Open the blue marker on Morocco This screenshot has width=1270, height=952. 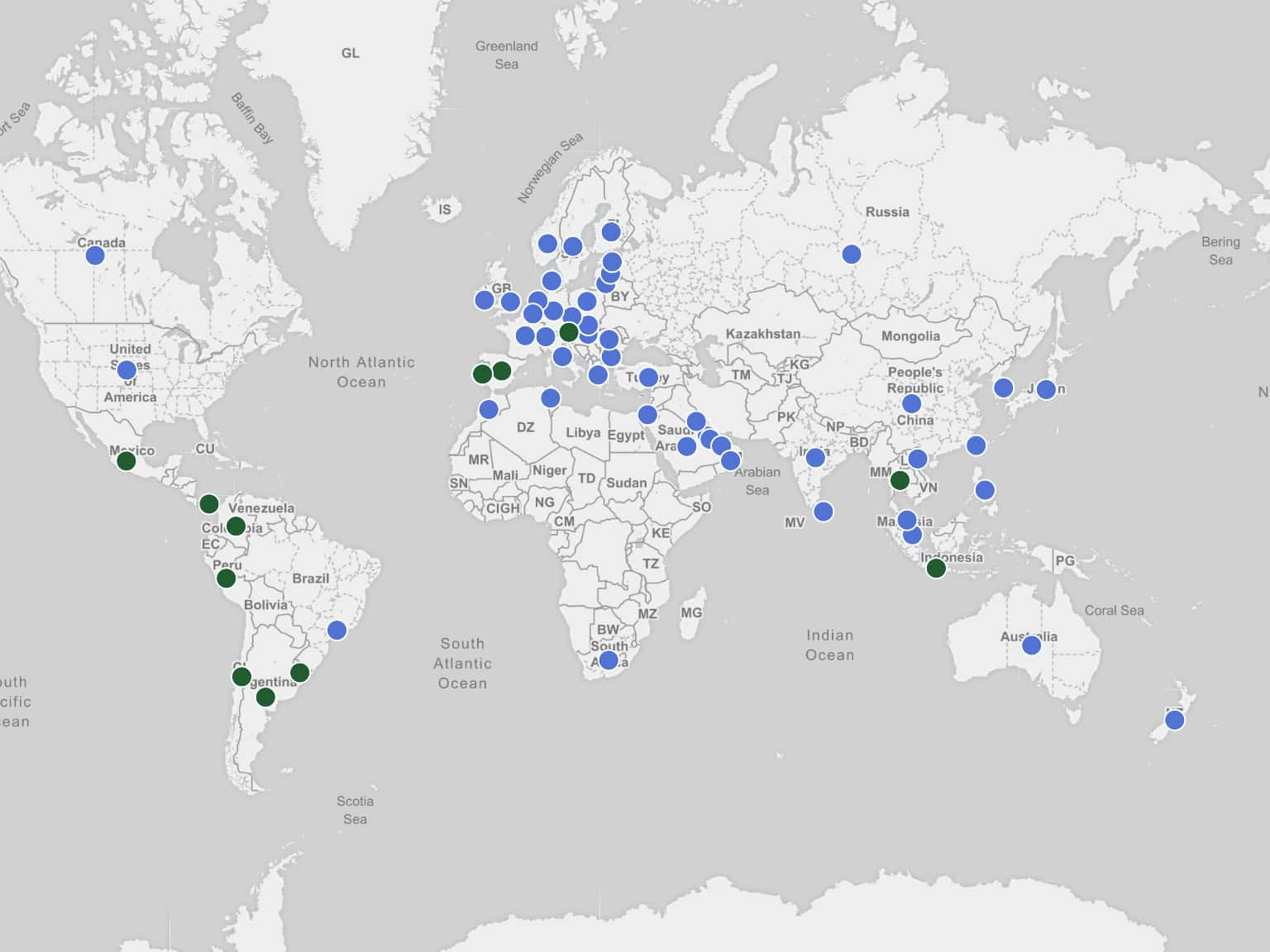[x=489, y=409]
